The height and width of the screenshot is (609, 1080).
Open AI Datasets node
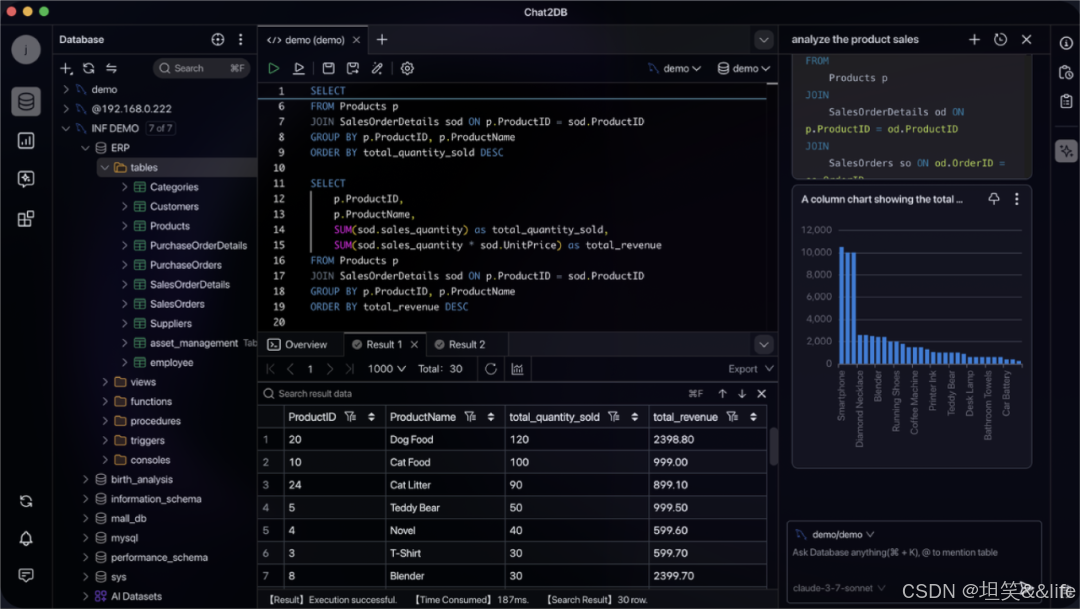(136, 596)
